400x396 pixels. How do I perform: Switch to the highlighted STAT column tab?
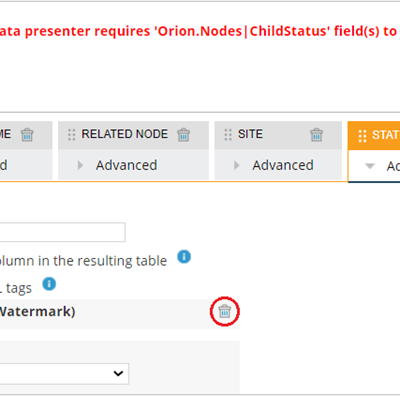click(x=374, y=135)
